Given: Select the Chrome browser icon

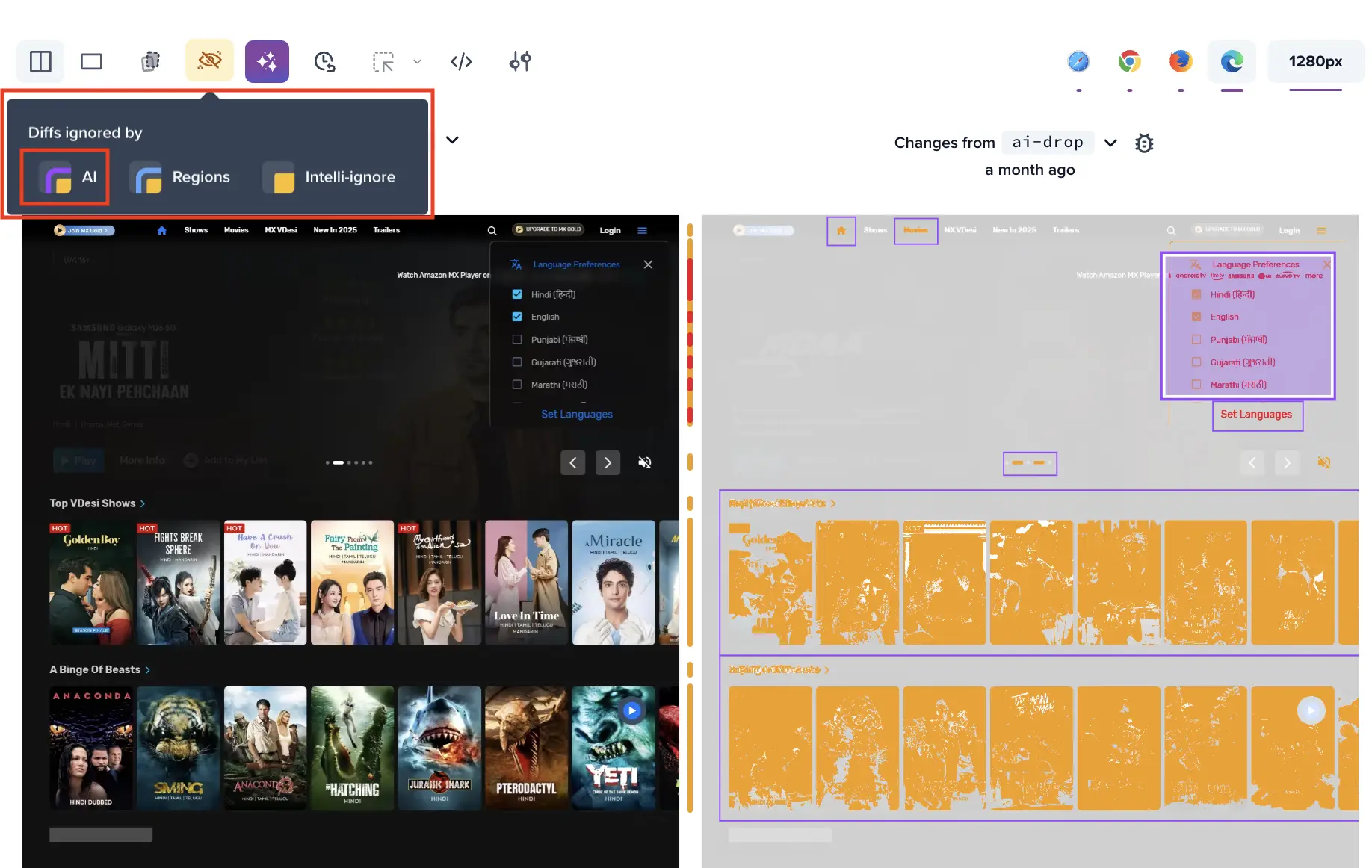Looking at the screenshot, I should [x=1129, y=61].
